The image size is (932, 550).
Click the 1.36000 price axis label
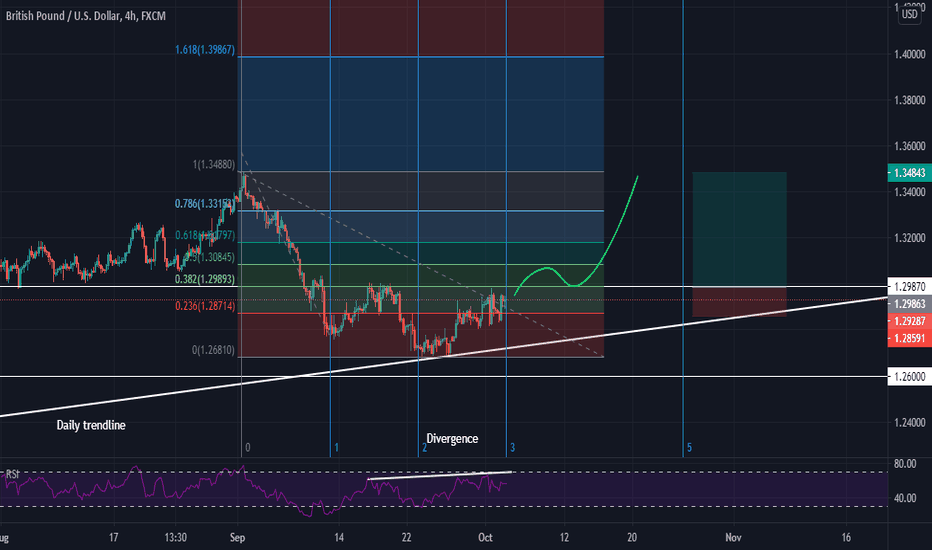click(x=909, y=146)
